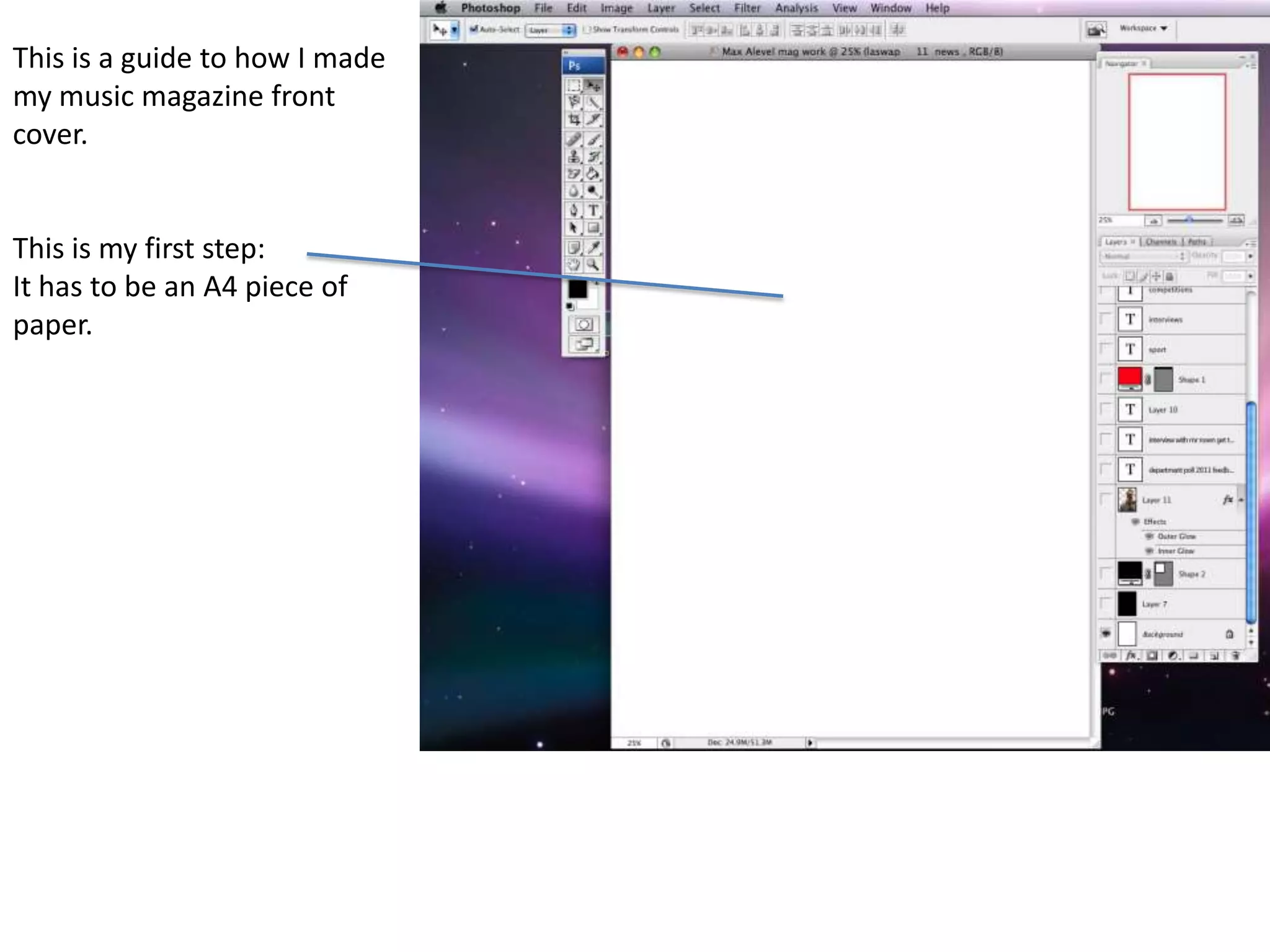Select the Rectangular Marquee tool
The height and width of the screenshot is (952, 1270).
574,86
